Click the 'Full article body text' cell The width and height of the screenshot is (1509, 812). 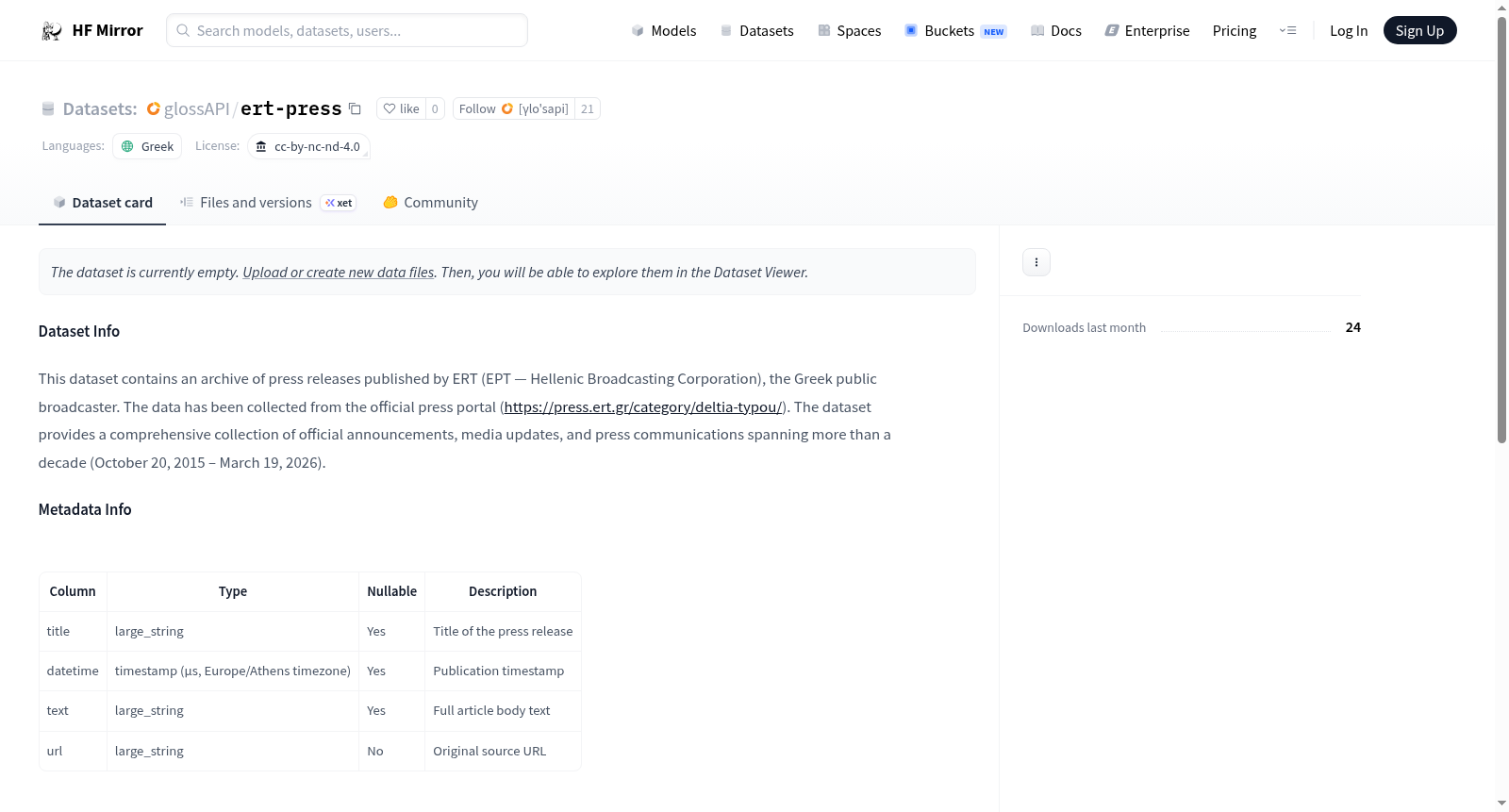[x=503, y=711]
